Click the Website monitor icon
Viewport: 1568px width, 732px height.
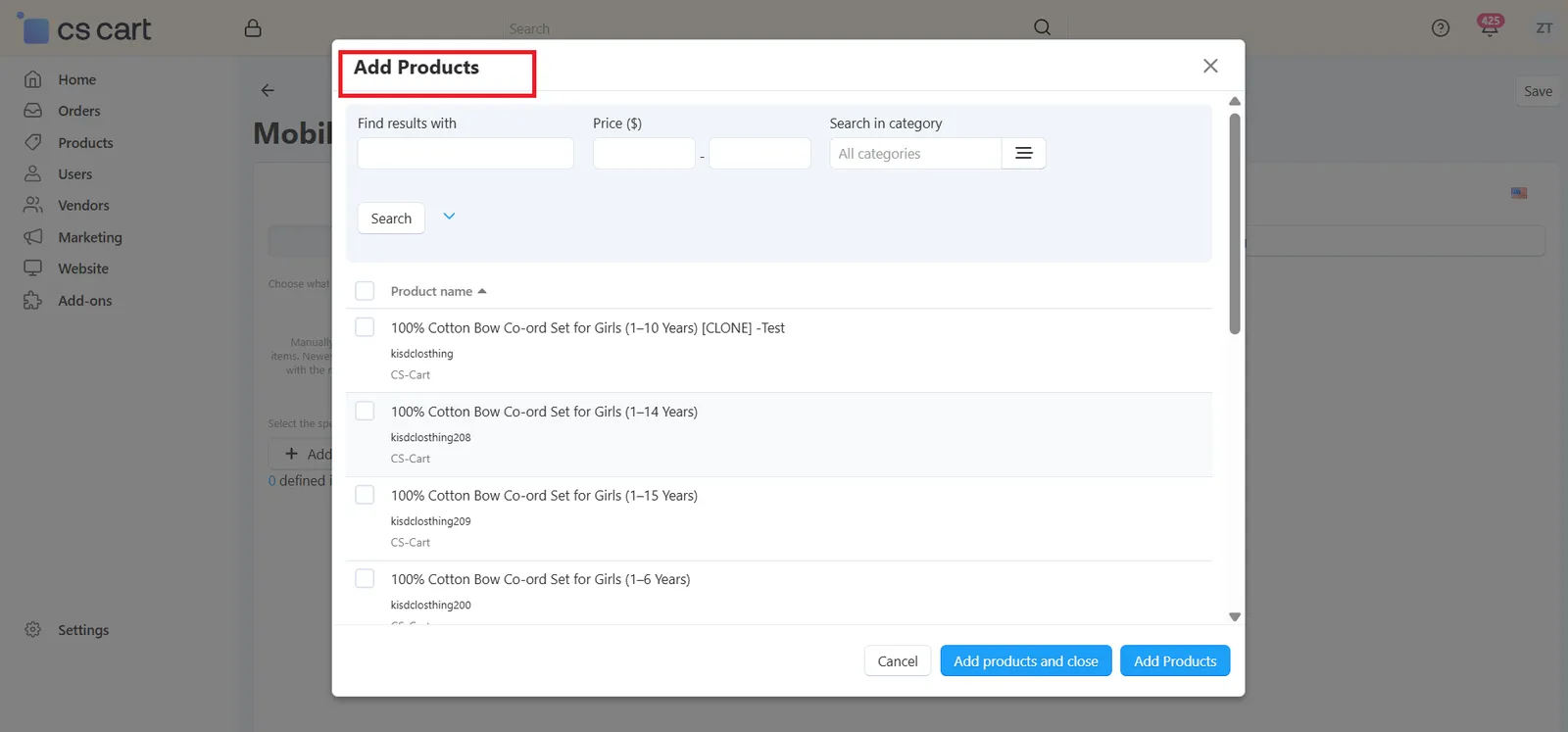tap(32, 268)
